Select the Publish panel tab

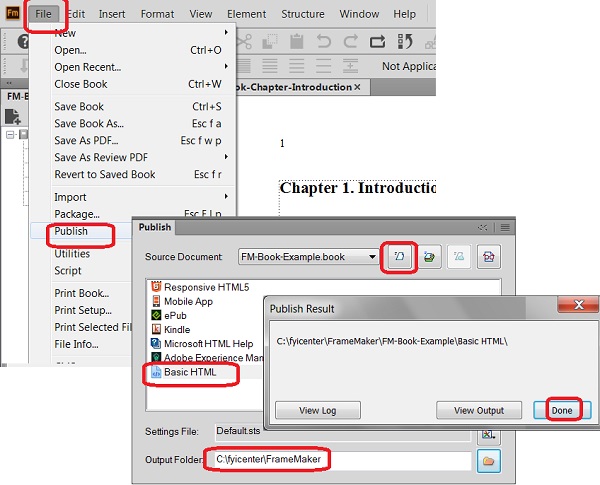(x=155, y=227)
